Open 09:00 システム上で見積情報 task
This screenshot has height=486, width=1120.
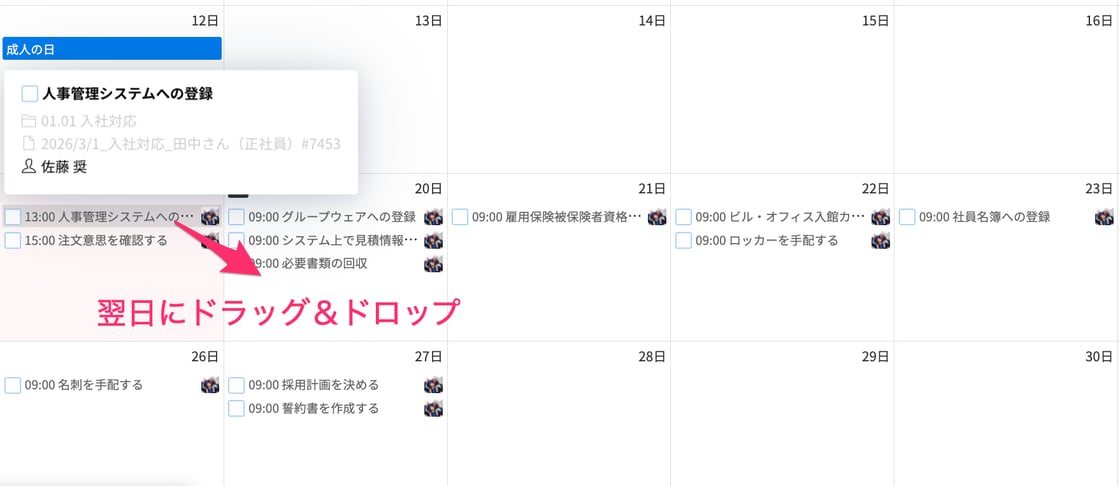click(x=333, y=241)
